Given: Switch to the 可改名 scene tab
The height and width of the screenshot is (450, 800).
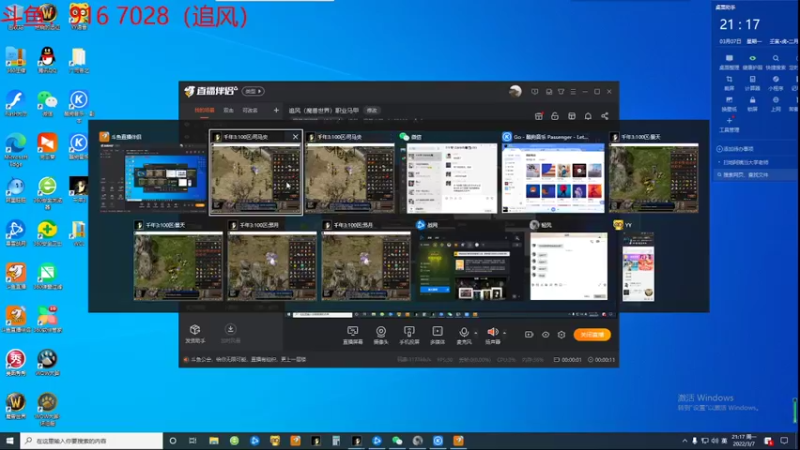Looking at the screenshot, I should tap(250, 110).
